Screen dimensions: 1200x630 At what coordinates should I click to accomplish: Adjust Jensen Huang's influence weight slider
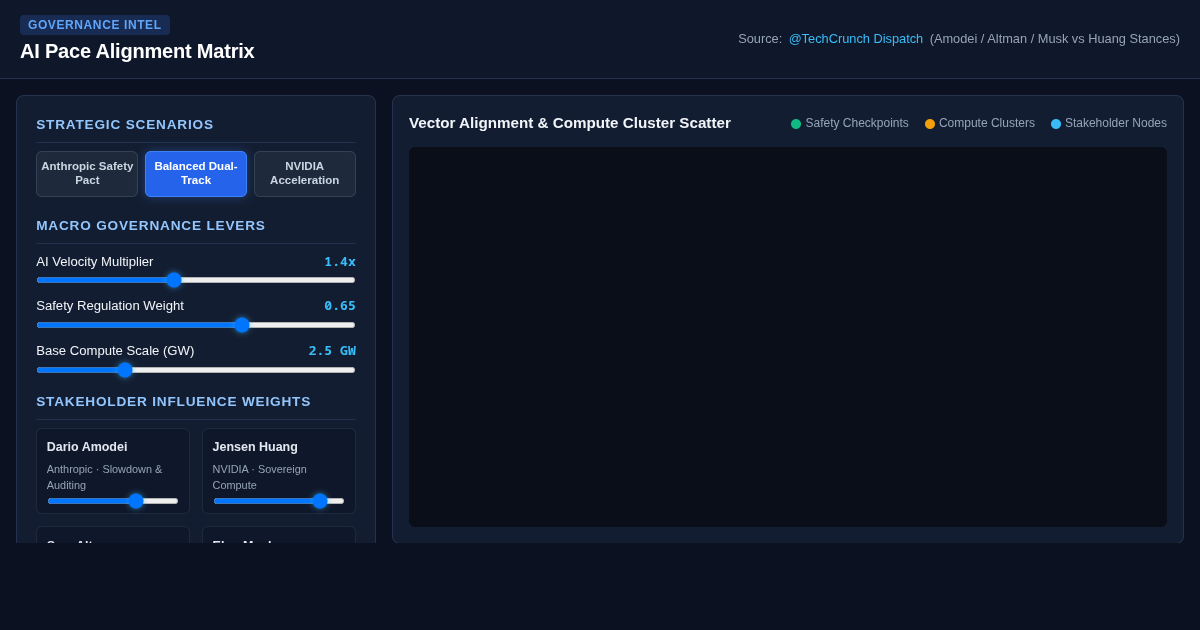tap(279, 501)
